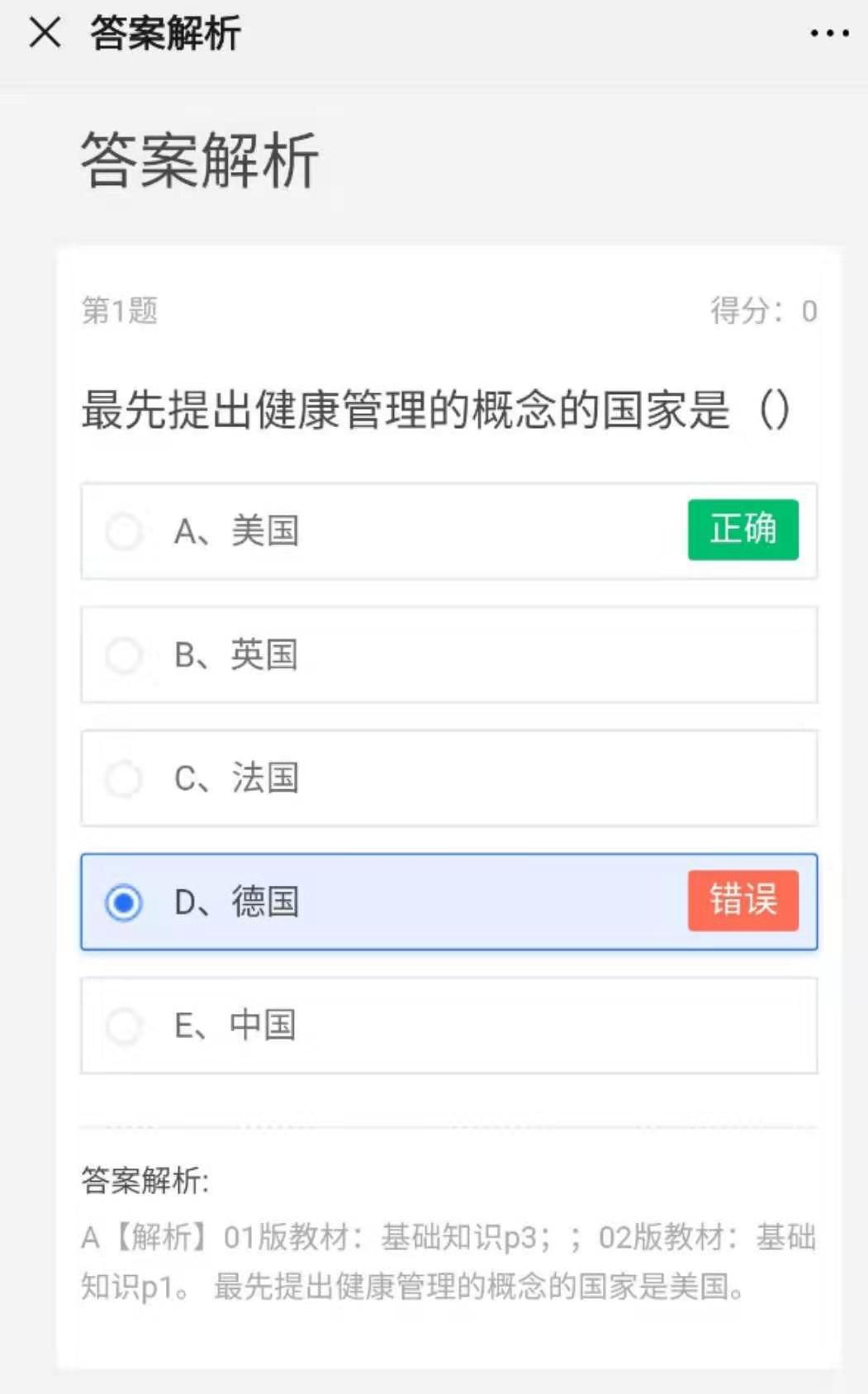Tap the 英国 answer text label

click(x=264, y=655)
